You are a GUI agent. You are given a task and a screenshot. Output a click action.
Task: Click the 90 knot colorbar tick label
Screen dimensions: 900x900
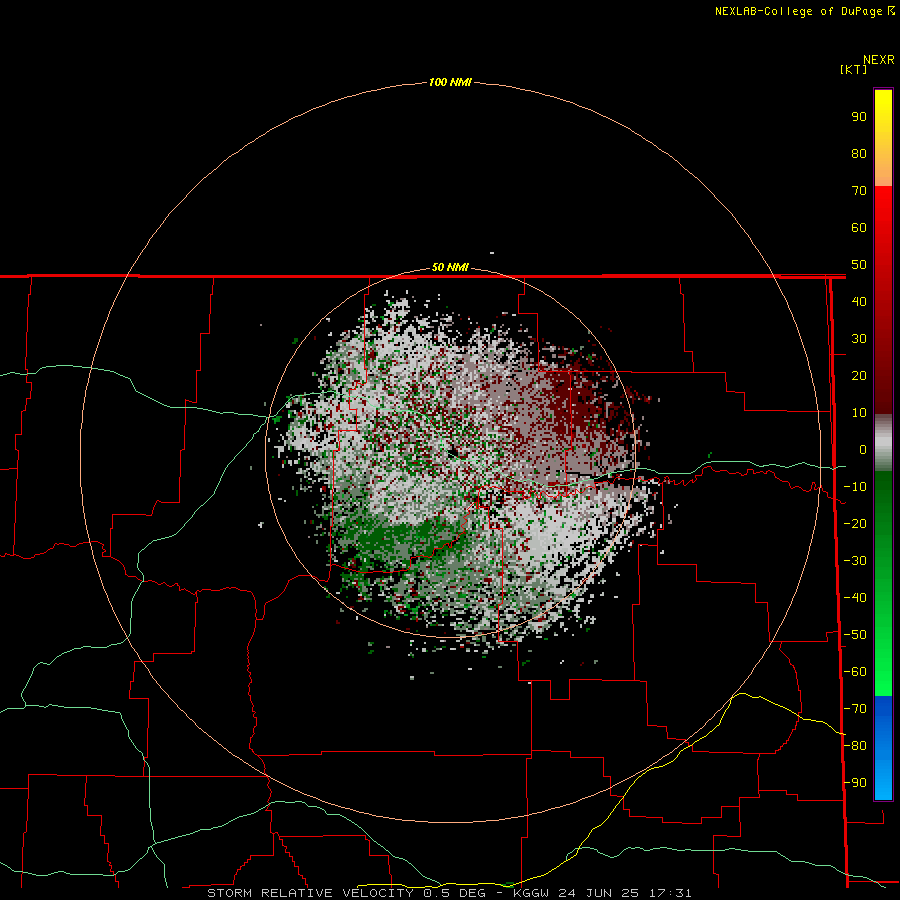tap(859, 117)
